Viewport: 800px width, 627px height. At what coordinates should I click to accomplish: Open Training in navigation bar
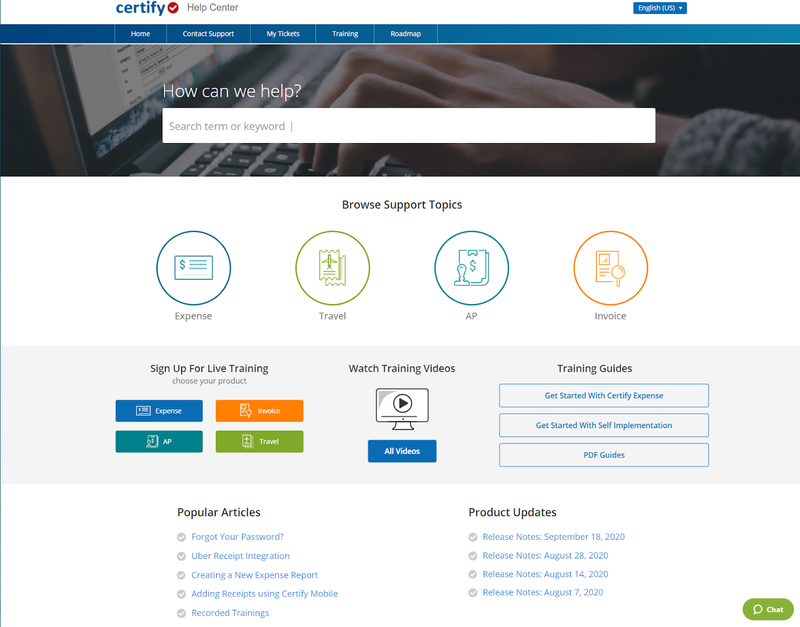(x=345, y=34)
